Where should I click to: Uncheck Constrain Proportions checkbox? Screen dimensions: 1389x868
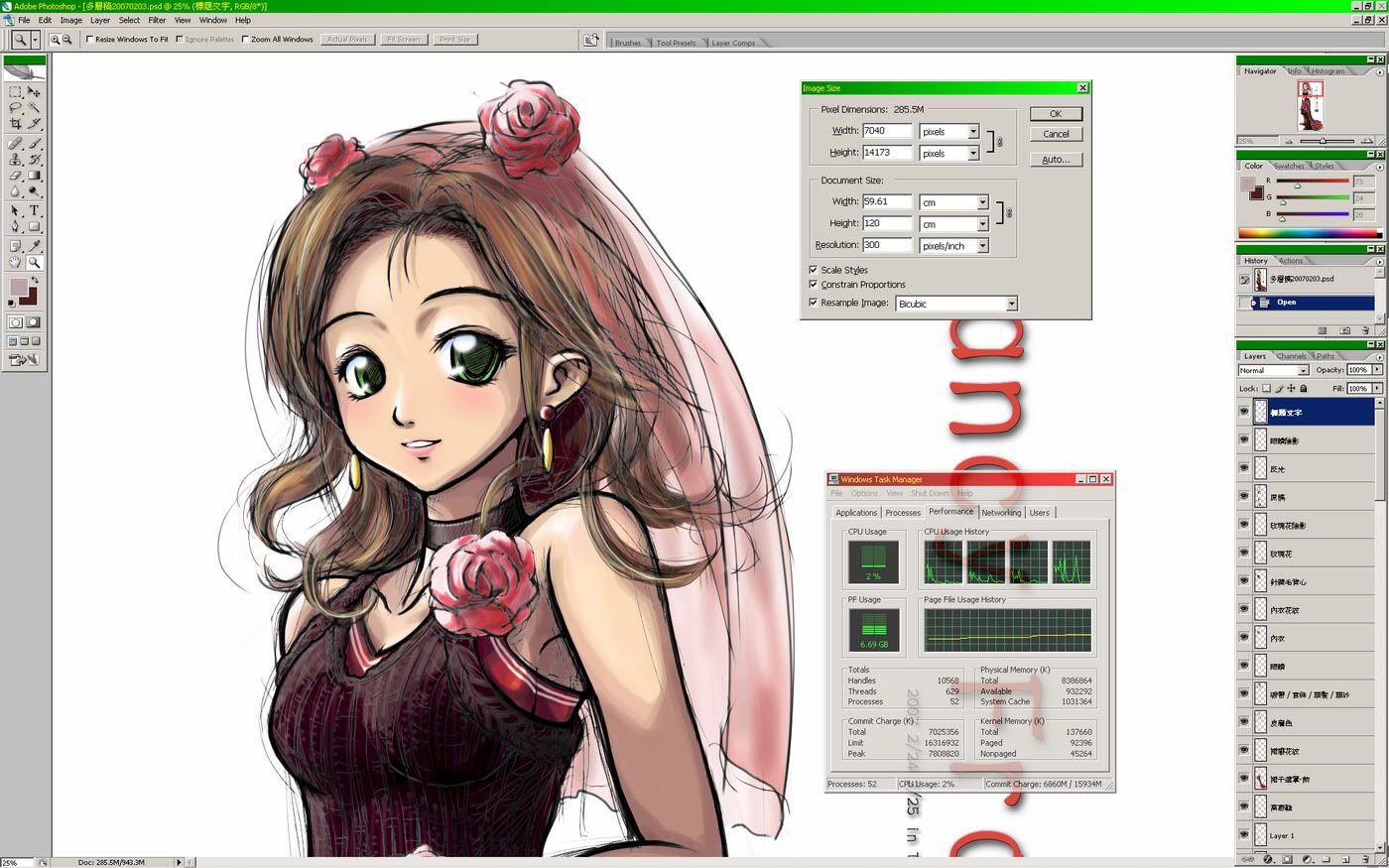(814, 285)
